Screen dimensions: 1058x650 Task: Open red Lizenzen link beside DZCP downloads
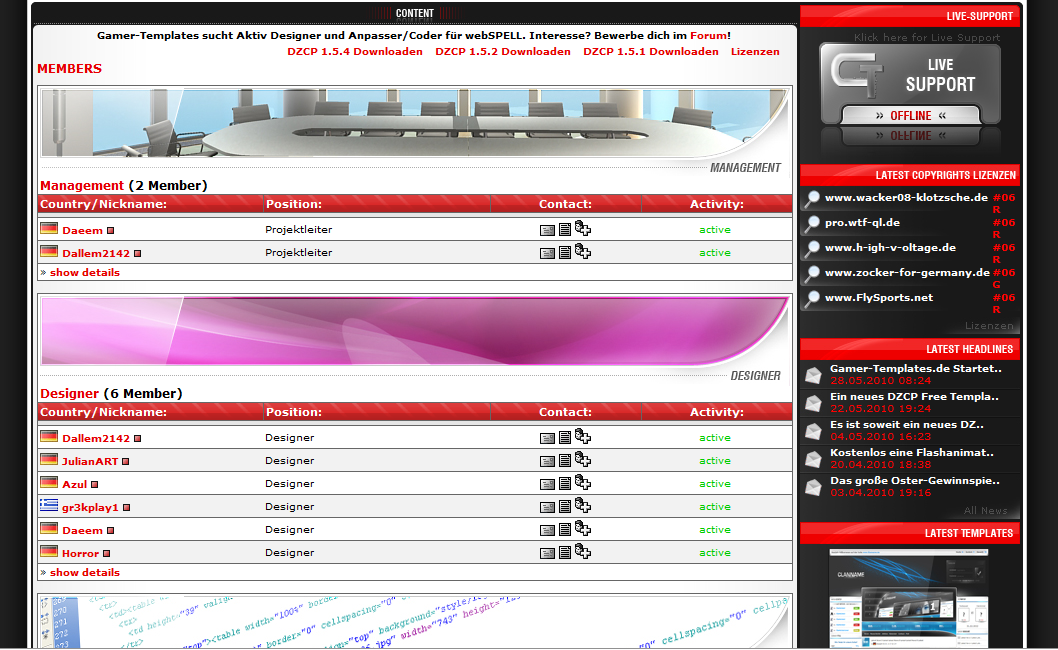755,51
